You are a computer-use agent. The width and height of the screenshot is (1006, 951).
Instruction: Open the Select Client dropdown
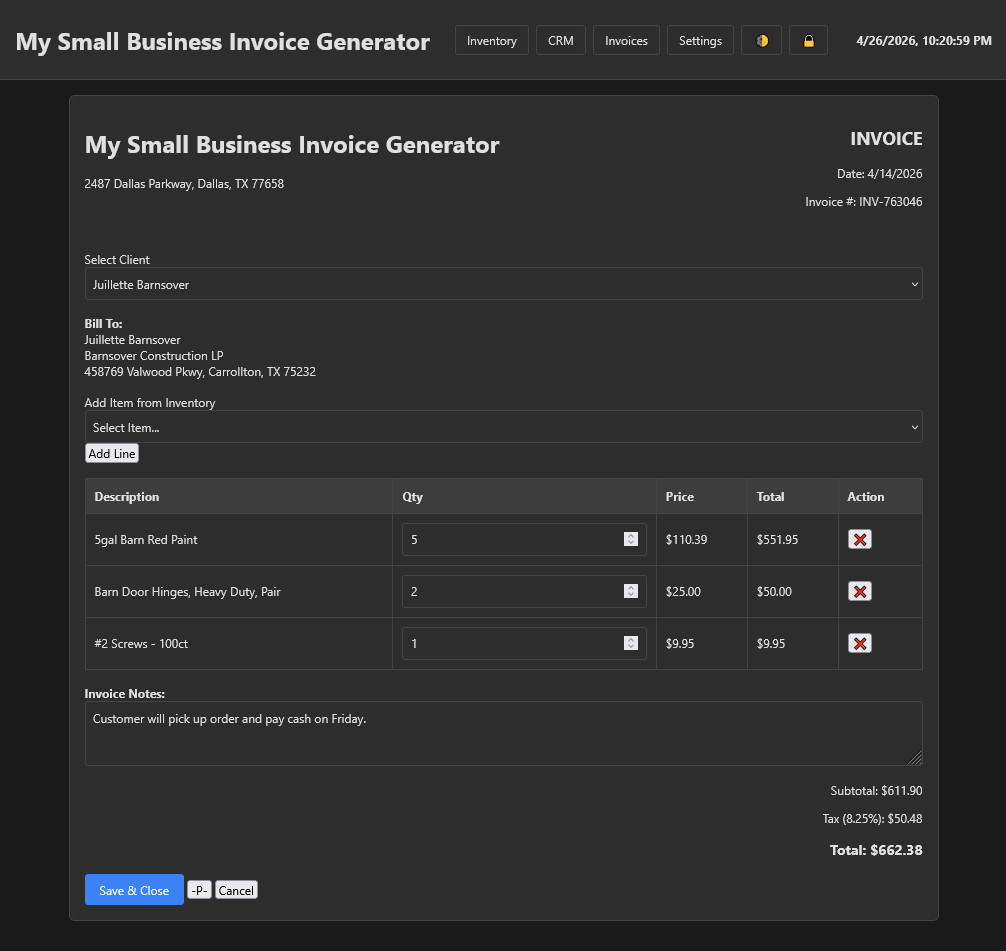coord(504,284)
